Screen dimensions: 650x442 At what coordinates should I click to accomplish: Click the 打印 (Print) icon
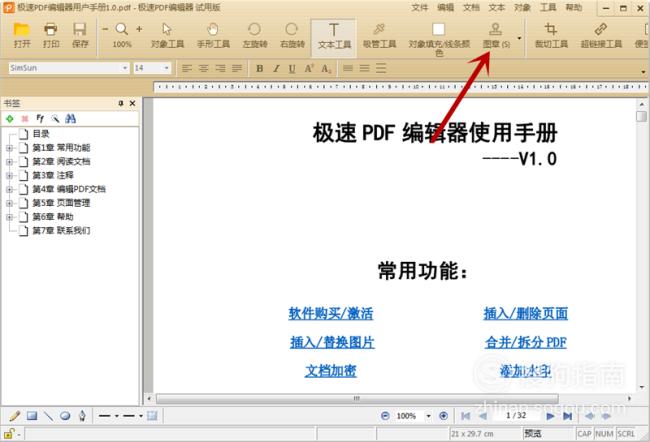(51, 30)
